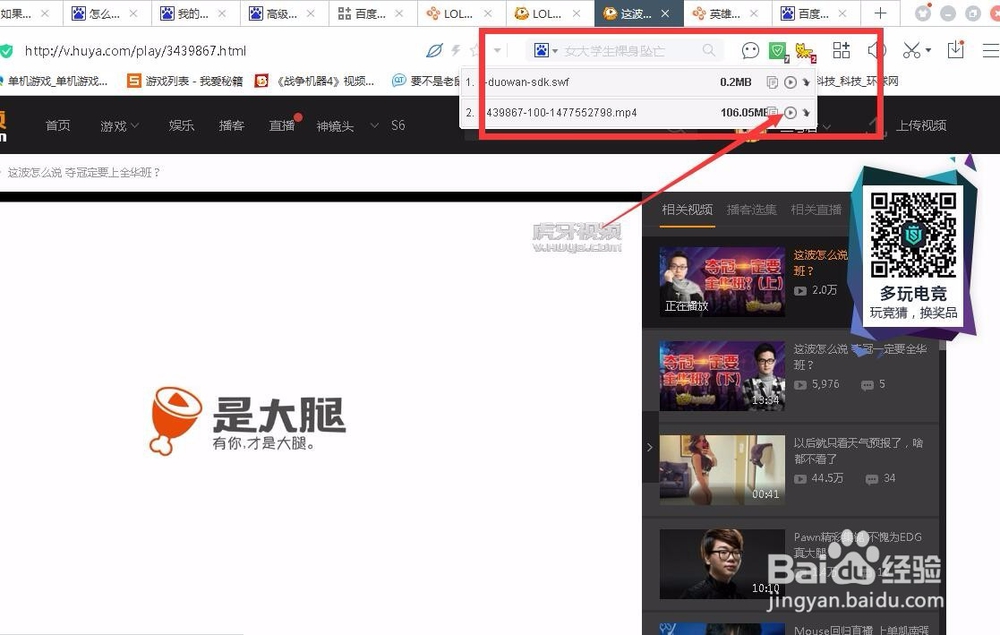
Task: Click the download arrow icon for duowan-sdk.swf
Action: (x=806, y=82)
